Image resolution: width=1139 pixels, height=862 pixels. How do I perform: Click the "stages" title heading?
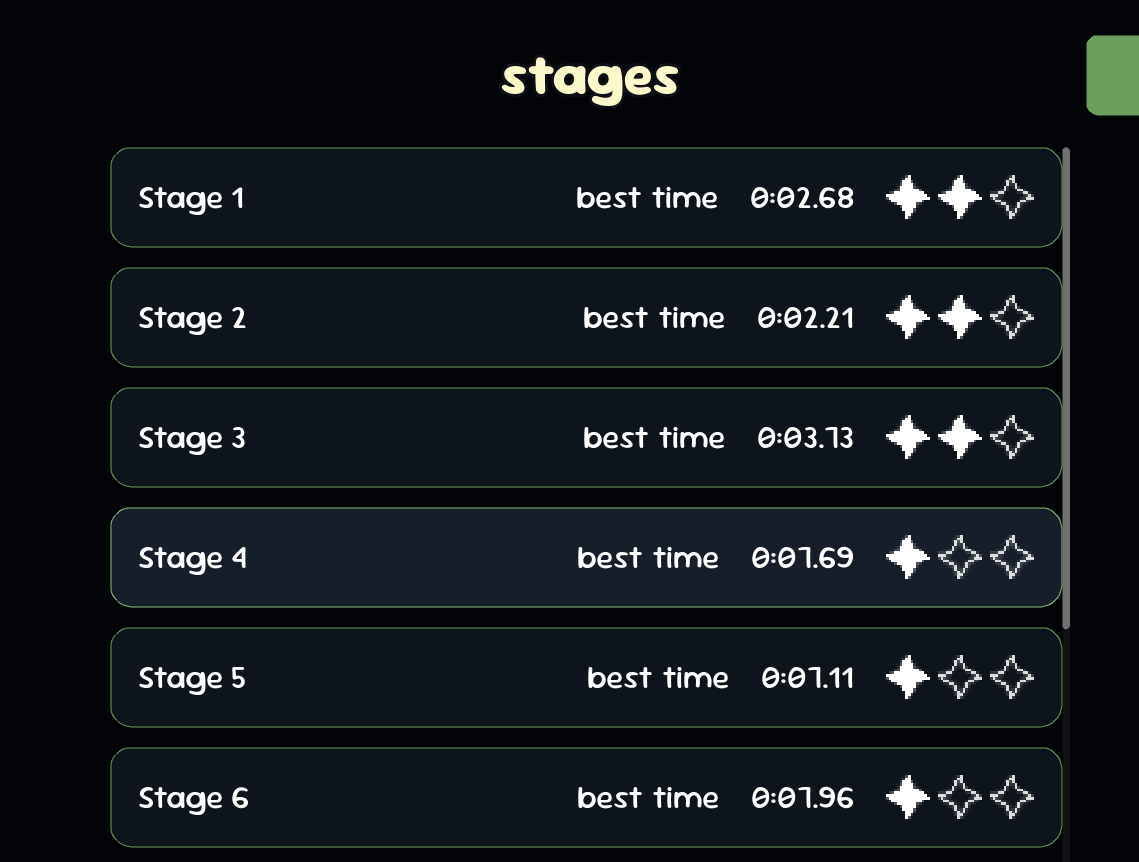[x=590, y=78]
